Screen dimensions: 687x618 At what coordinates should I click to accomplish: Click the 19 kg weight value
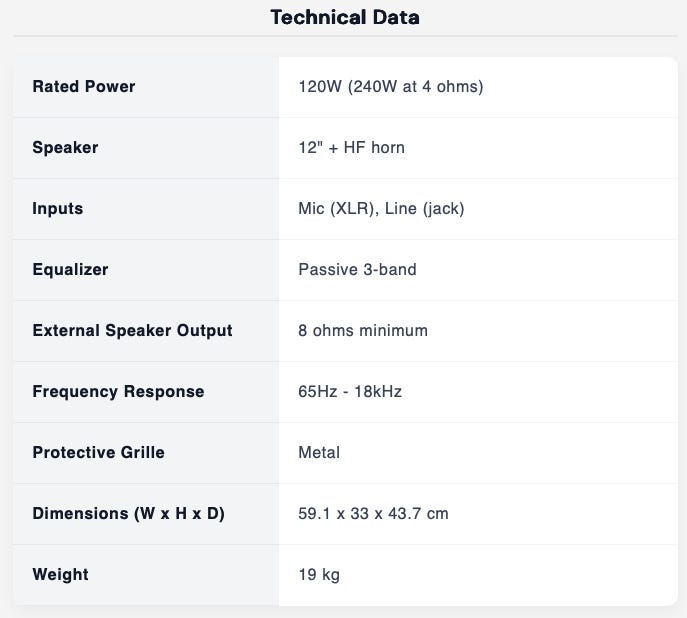[319, 574]
